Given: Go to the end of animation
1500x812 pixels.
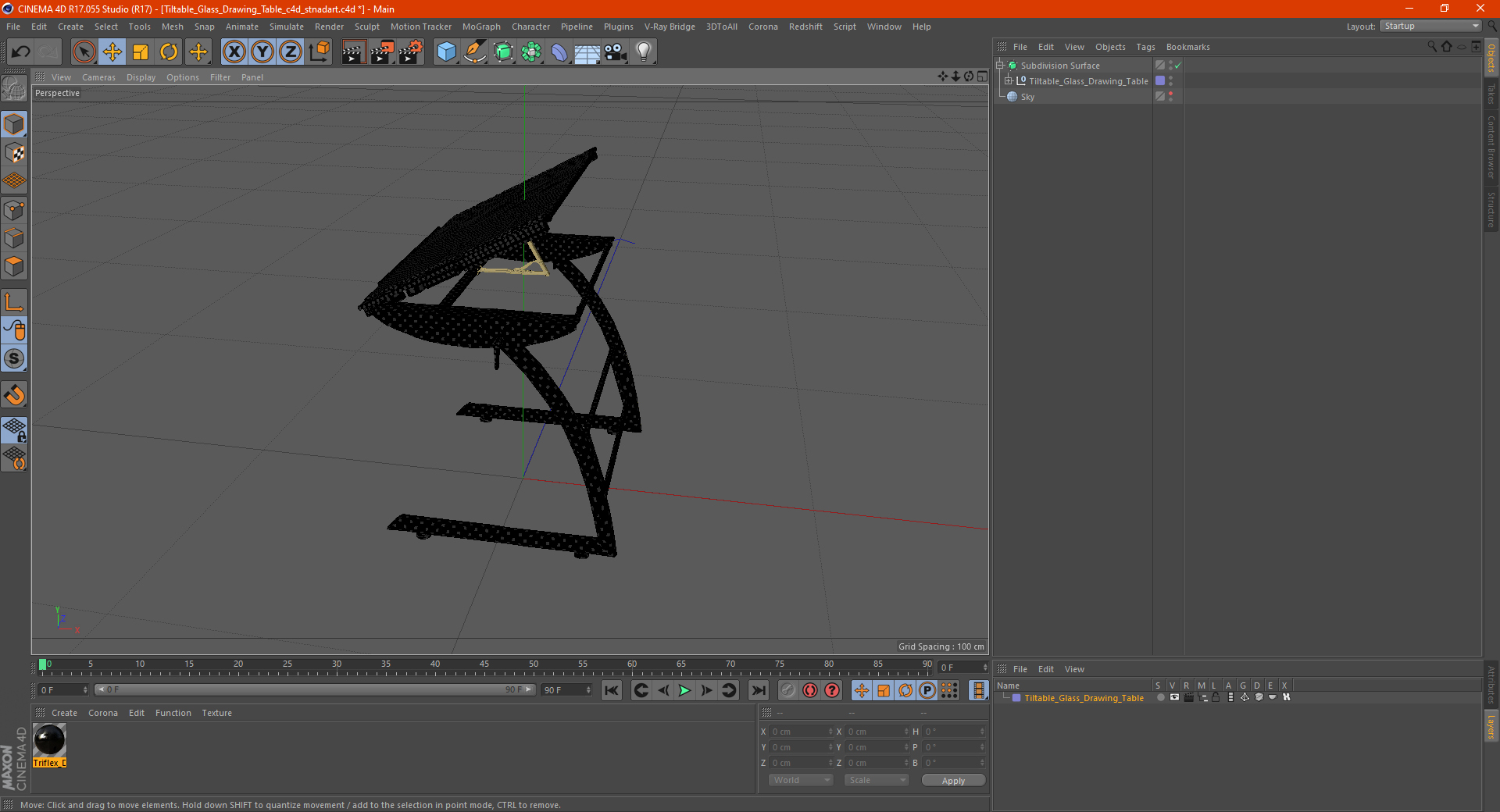Looking at the screenshot, I should click(x=759, y=690).
